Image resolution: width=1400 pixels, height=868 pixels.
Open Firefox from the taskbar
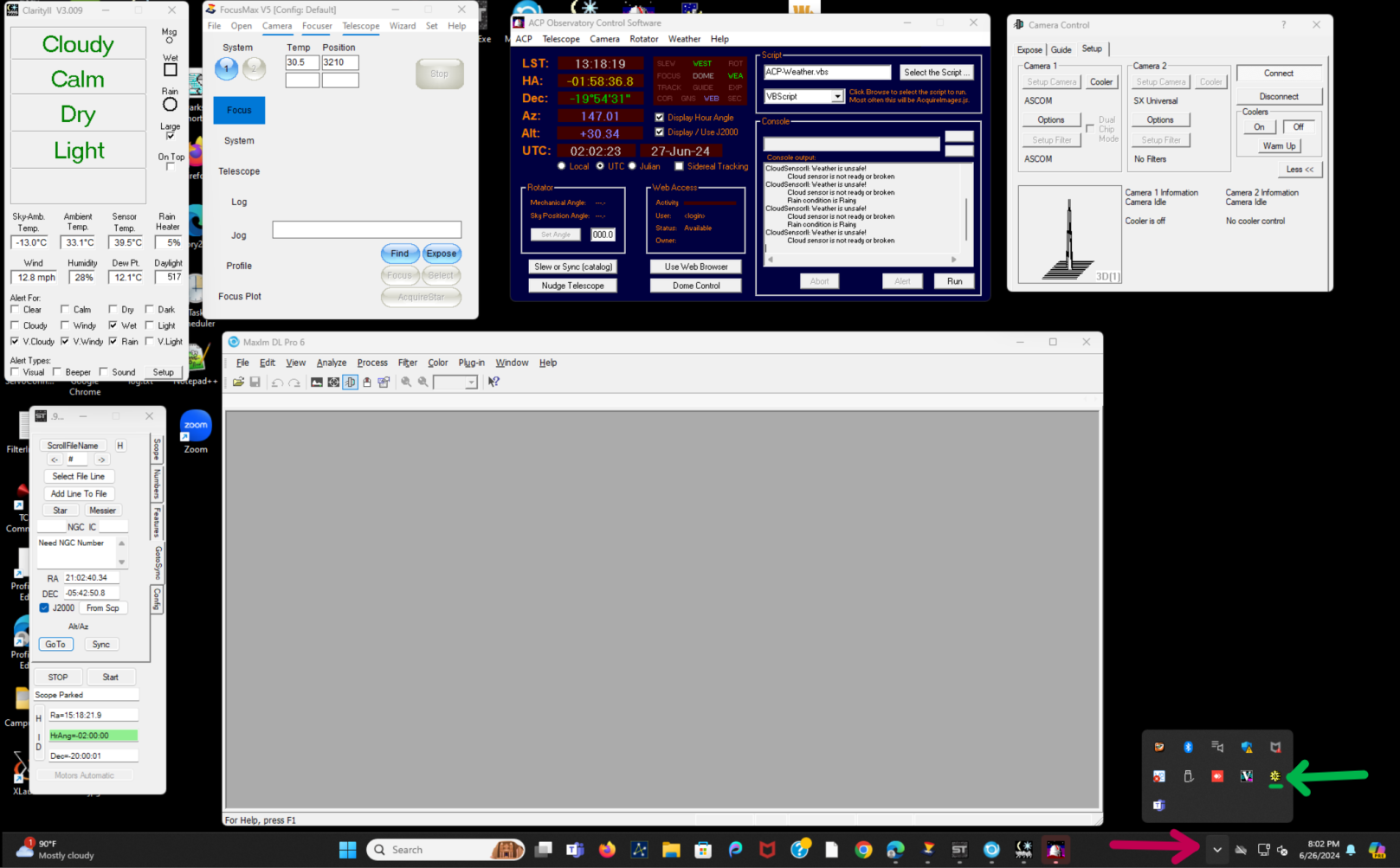point(607,850)
